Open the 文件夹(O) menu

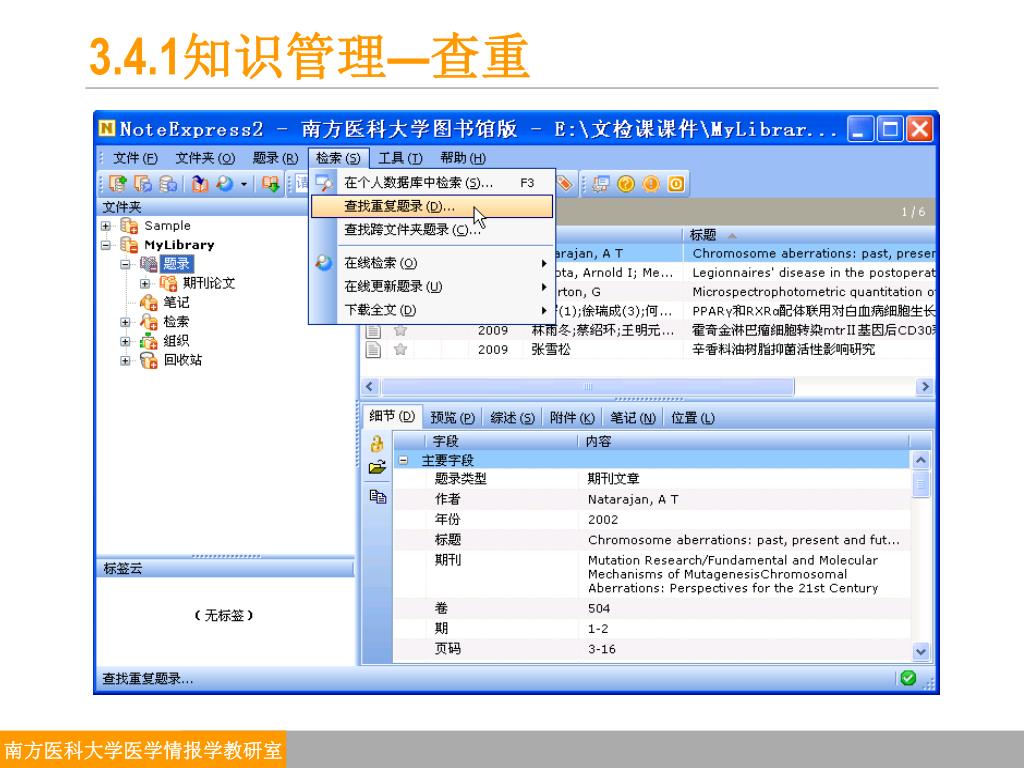point(205,158)
